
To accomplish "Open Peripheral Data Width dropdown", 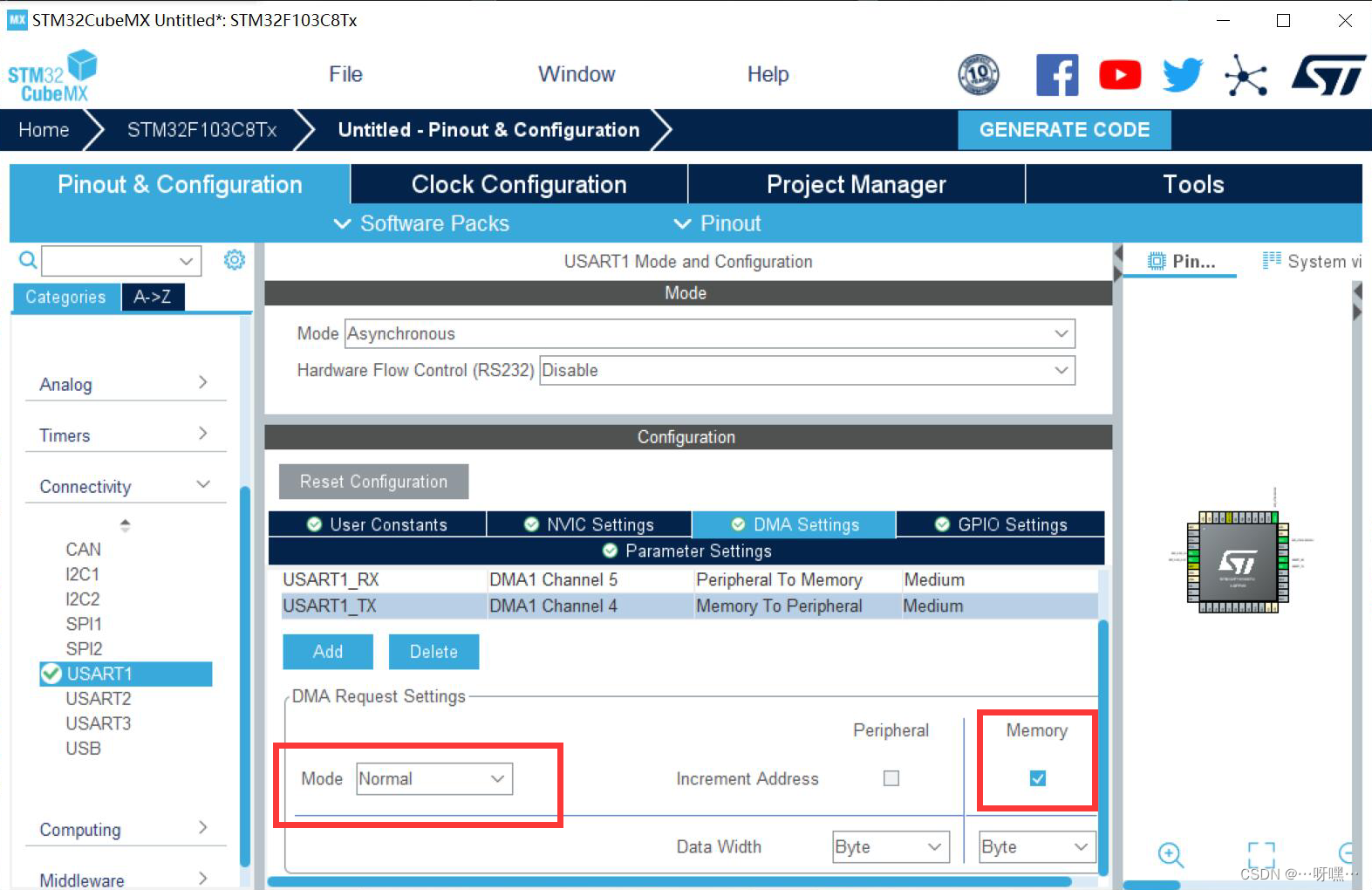I will tap(891, 847).
